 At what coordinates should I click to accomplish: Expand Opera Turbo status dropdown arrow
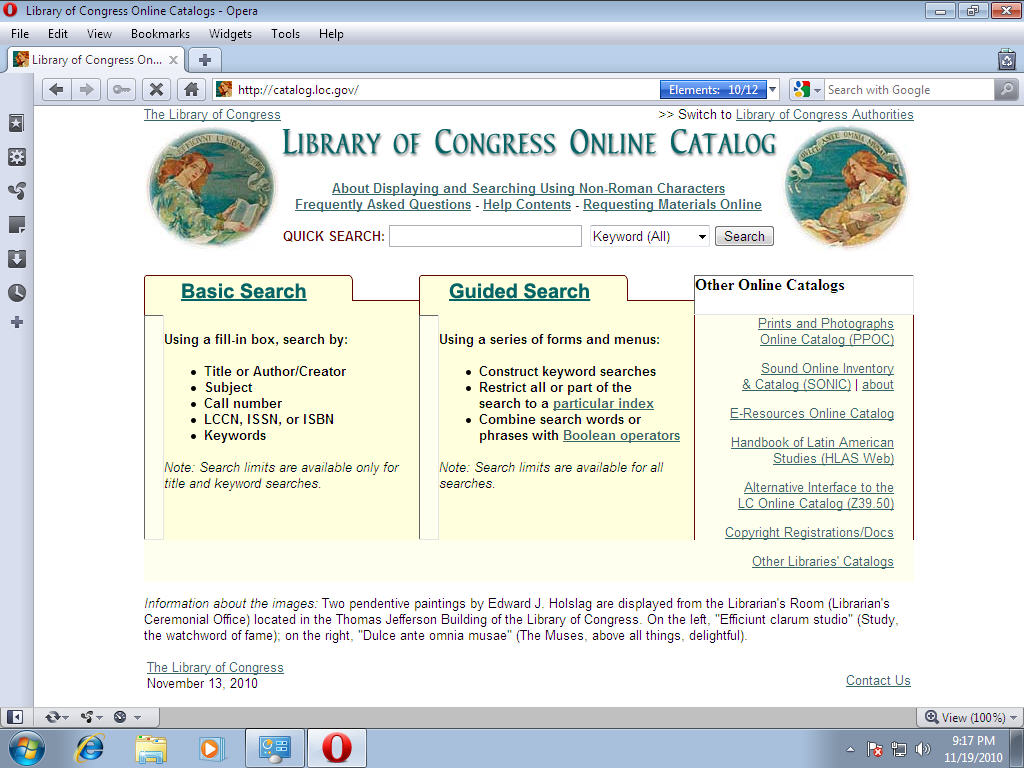point(137,718)
